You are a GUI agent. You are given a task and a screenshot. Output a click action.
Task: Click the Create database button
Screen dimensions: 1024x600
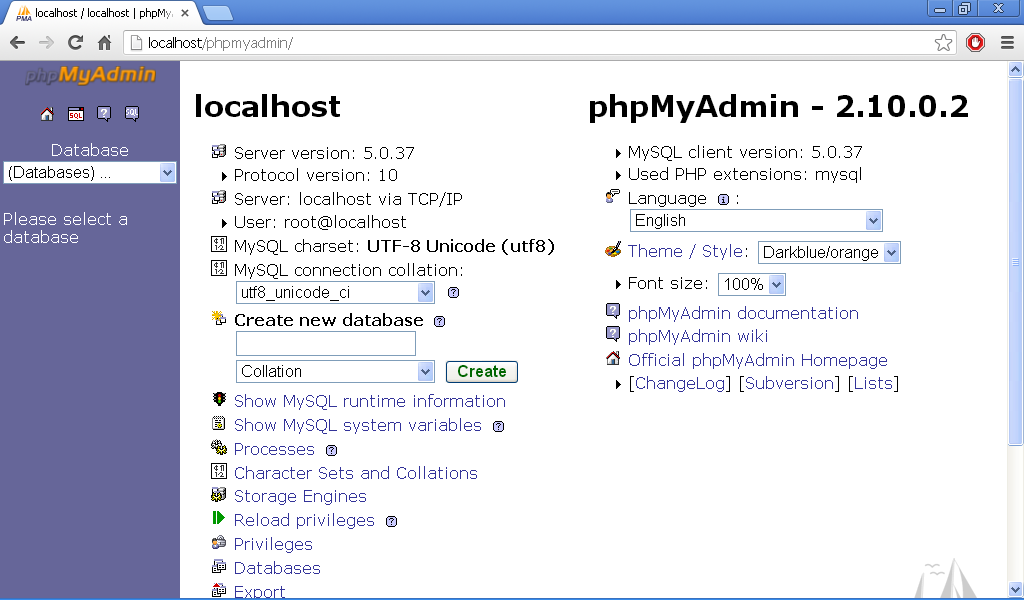482,371
